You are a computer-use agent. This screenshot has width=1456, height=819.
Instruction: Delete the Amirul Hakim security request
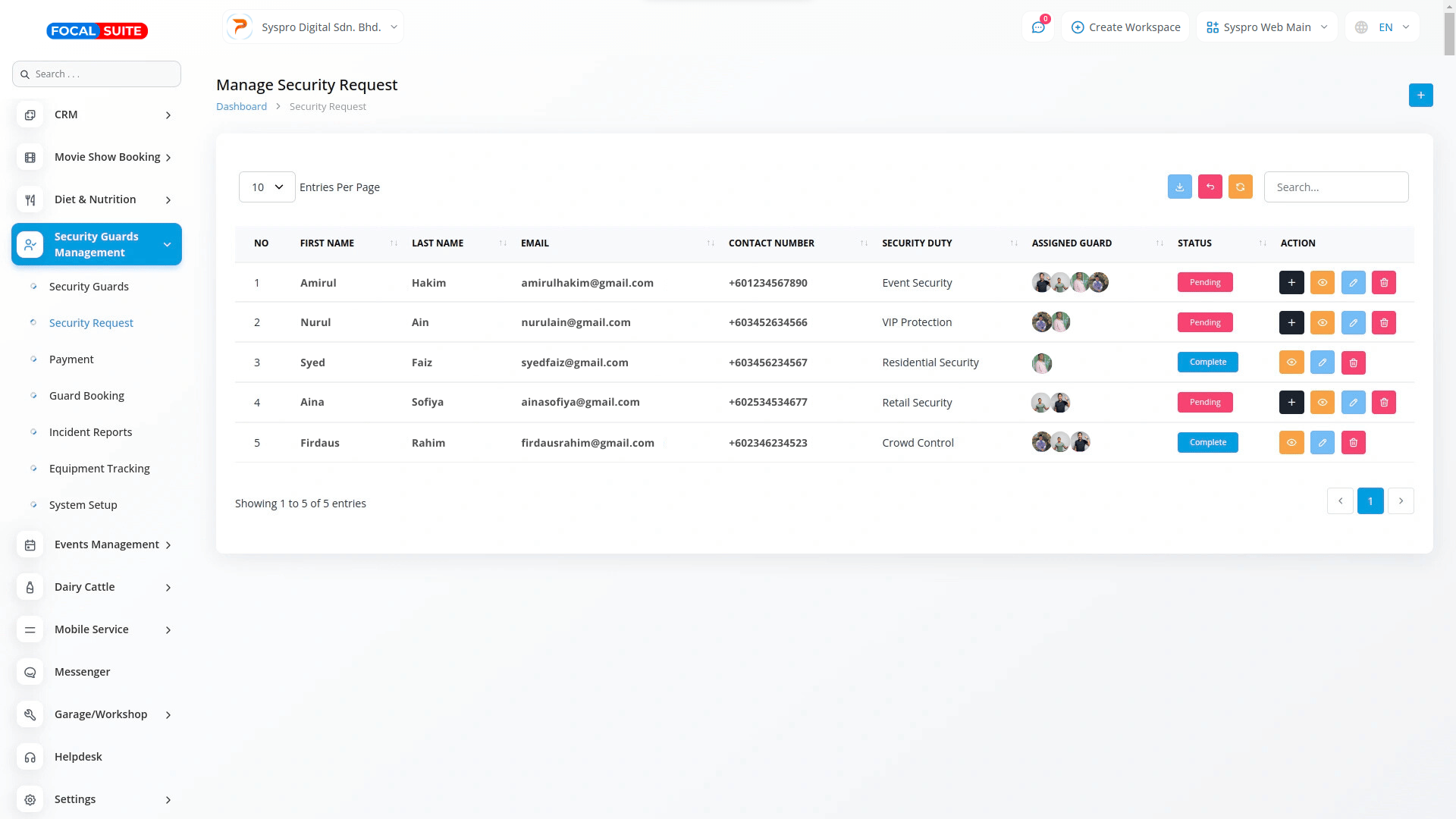coord(1383,283)
